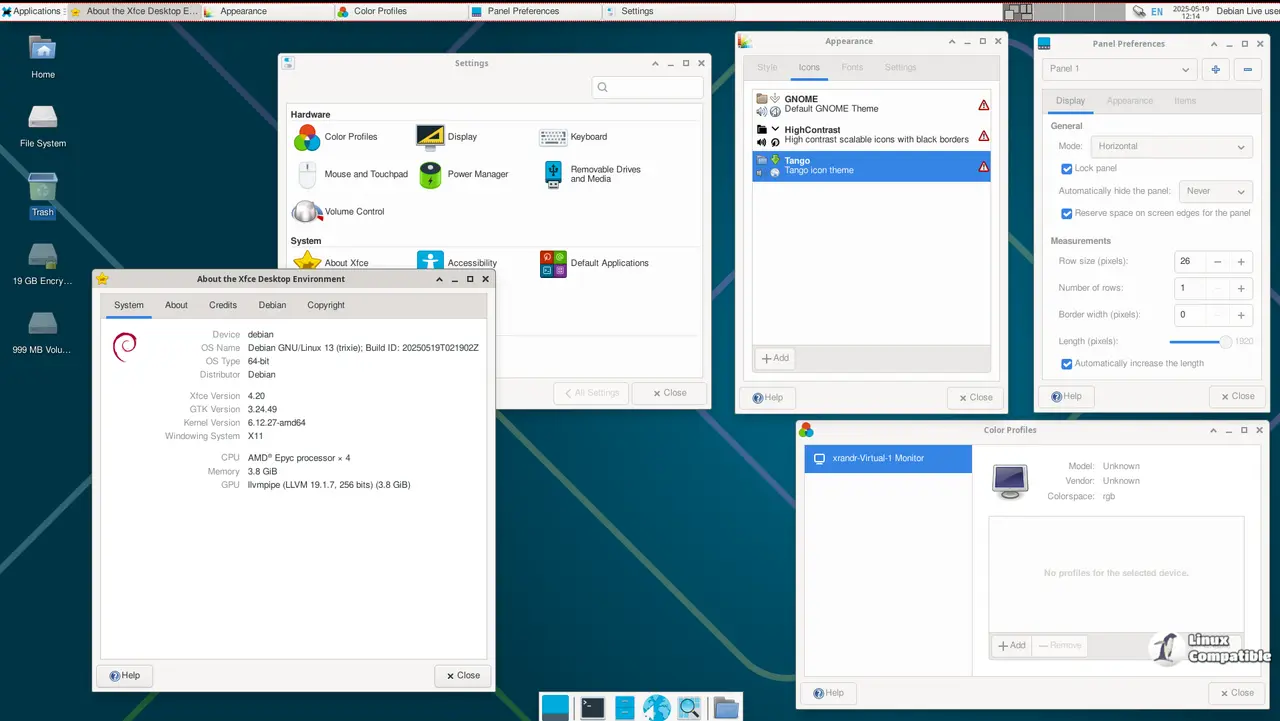Click the All Settings button
Viewport: 1280px width, 721px height.
[x=591, y=392]
